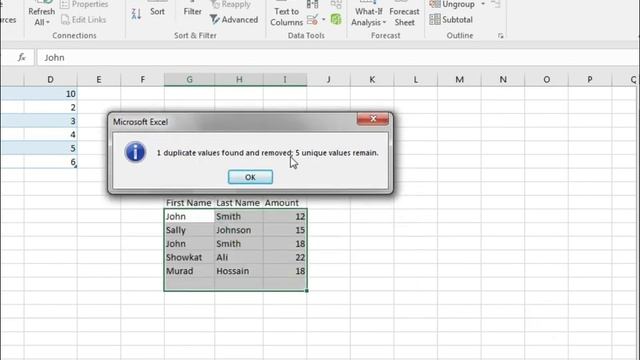This screenshot has height=360, width=640.
Task: Select column D header
Action: coord(50,80)
